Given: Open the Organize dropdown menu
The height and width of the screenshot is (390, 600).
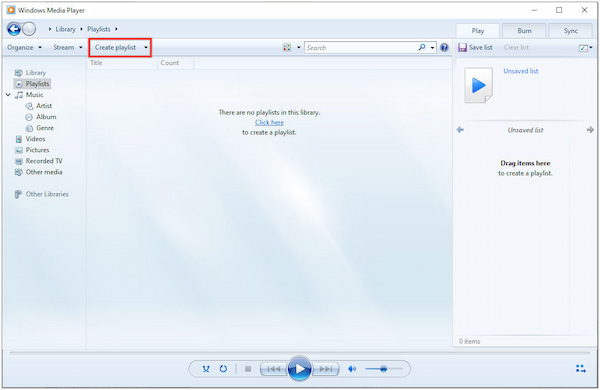Looking at the screenshot, I should [24, 47].
